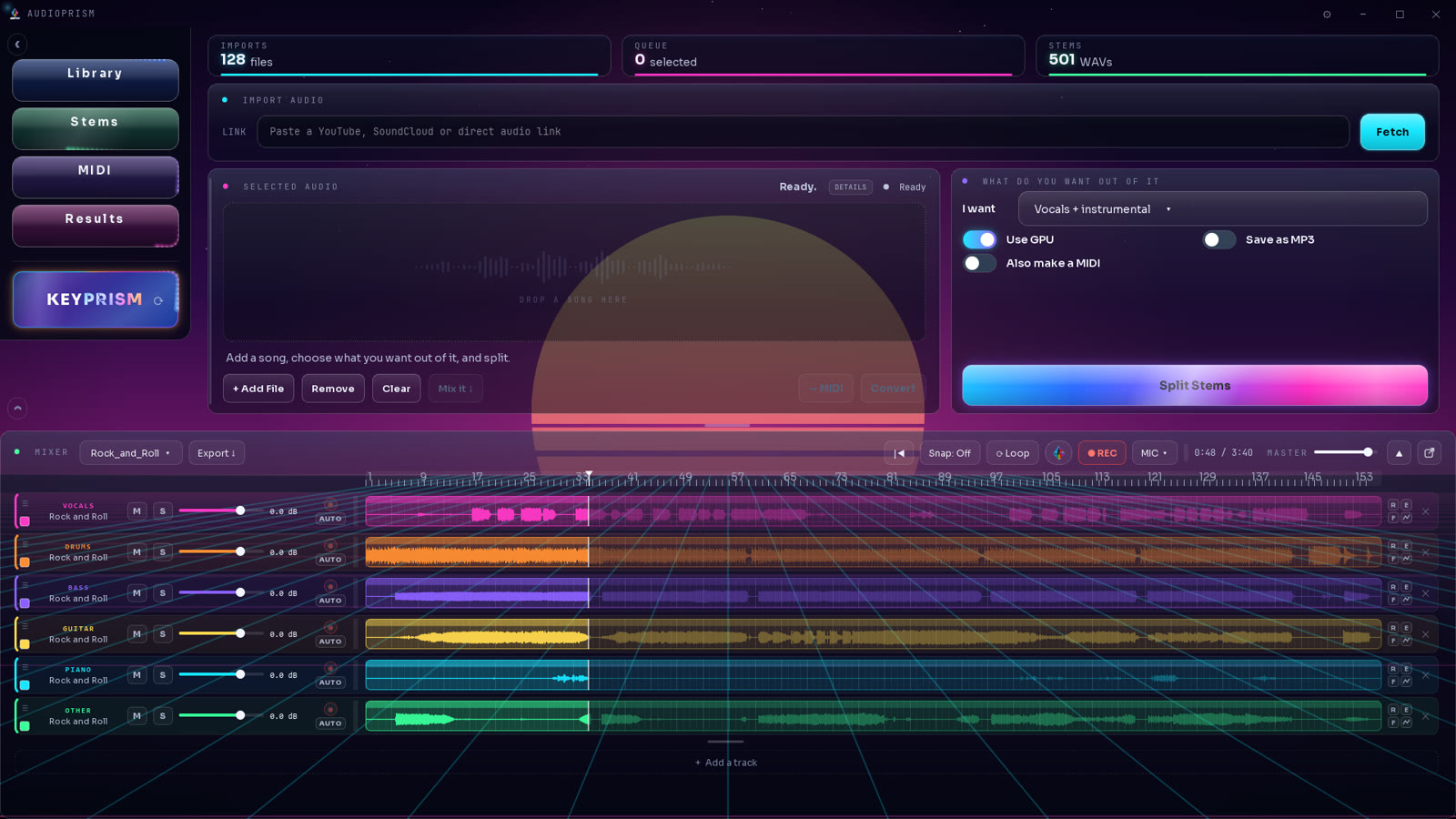Click bar 57 on the timeline ruler
The image size is (1456, 819).
pyautogui.click(x=737, y=477)
